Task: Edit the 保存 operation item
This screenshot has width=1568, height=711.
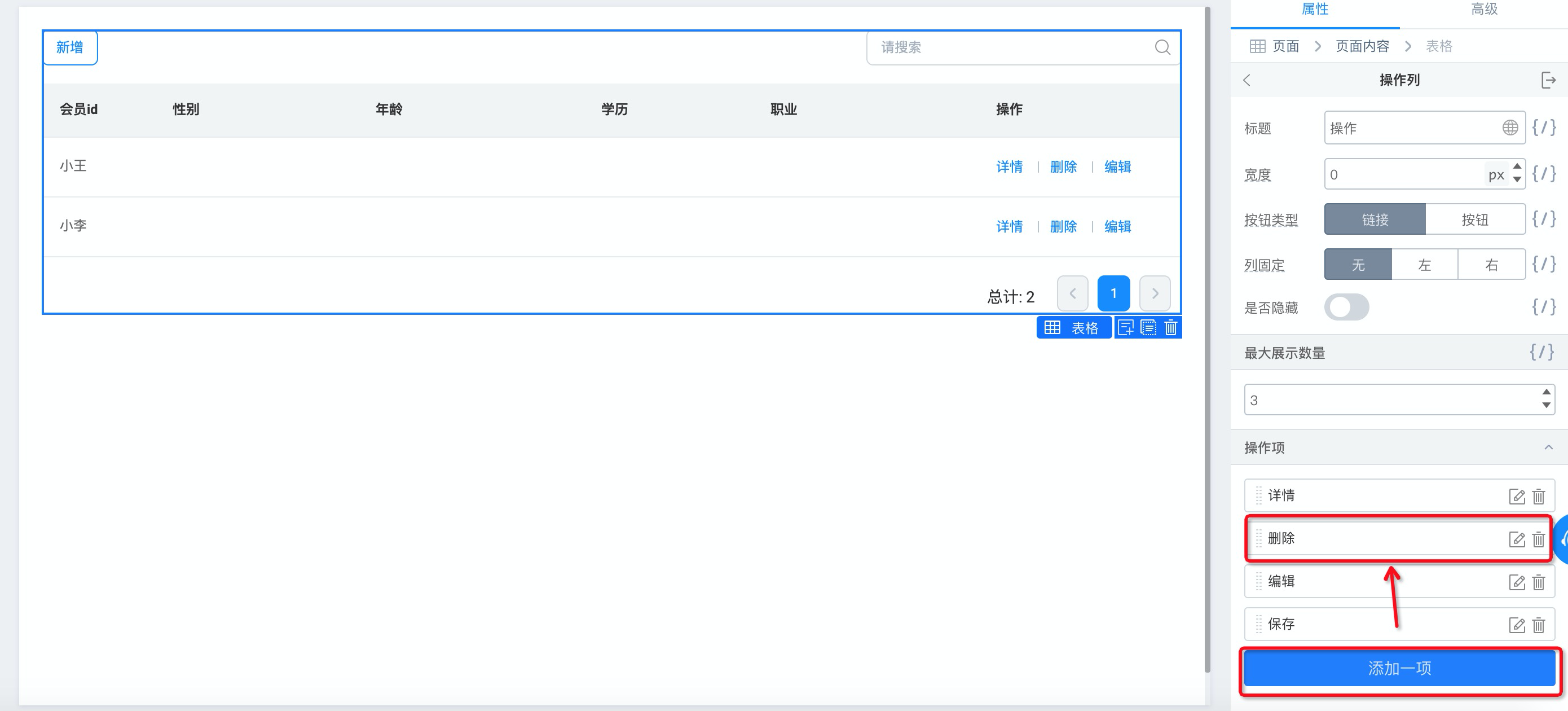Action: coord(1517,625)
